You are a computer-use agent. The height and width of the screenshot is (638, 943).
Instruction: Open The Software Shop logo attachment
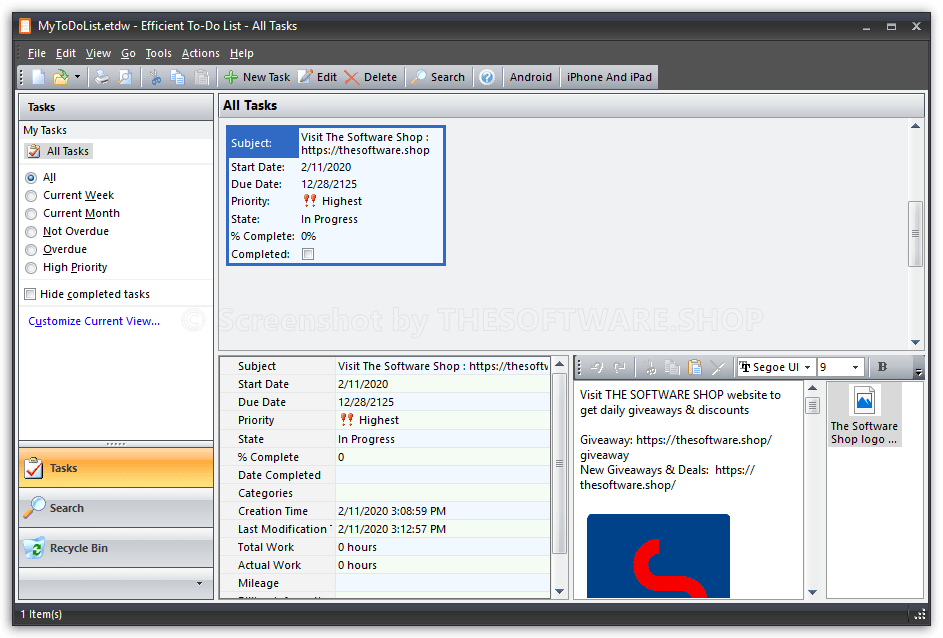tap(864, 415)
